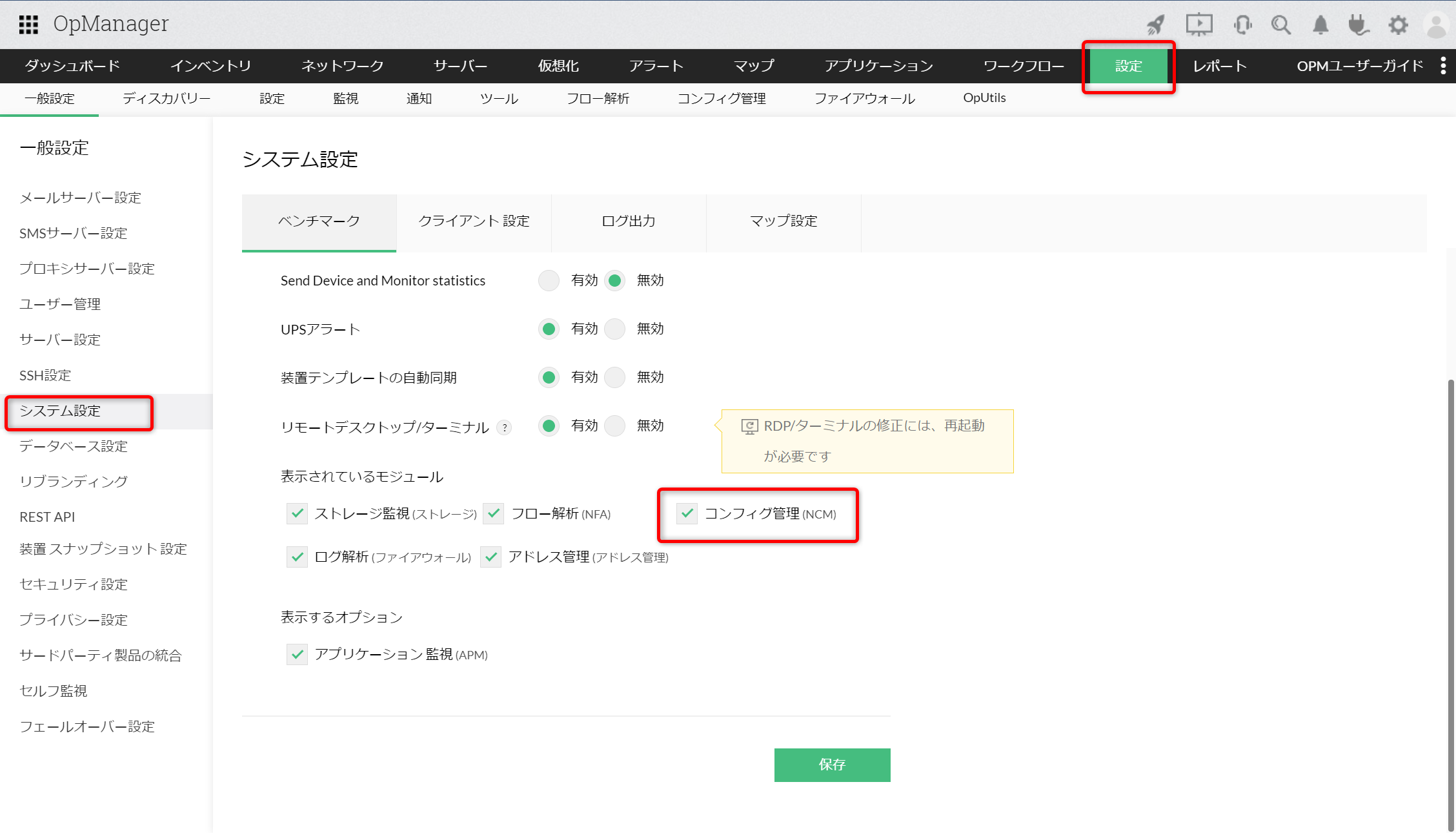Click the RDP/ターミナル help question mark
Screen dimensions: 1456x833
505,427
